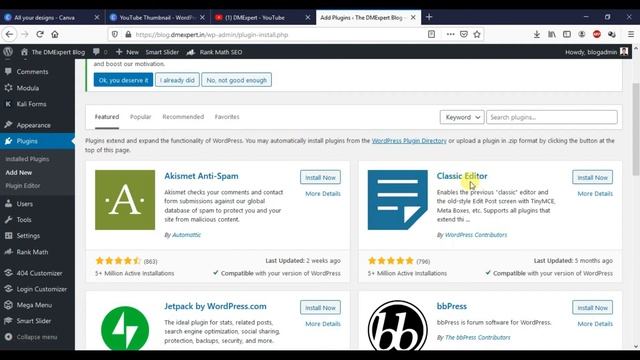Click Install Now for bbPress
Image resolution: width=640 pixels, height=360 pixels.
tap(593, 308)
